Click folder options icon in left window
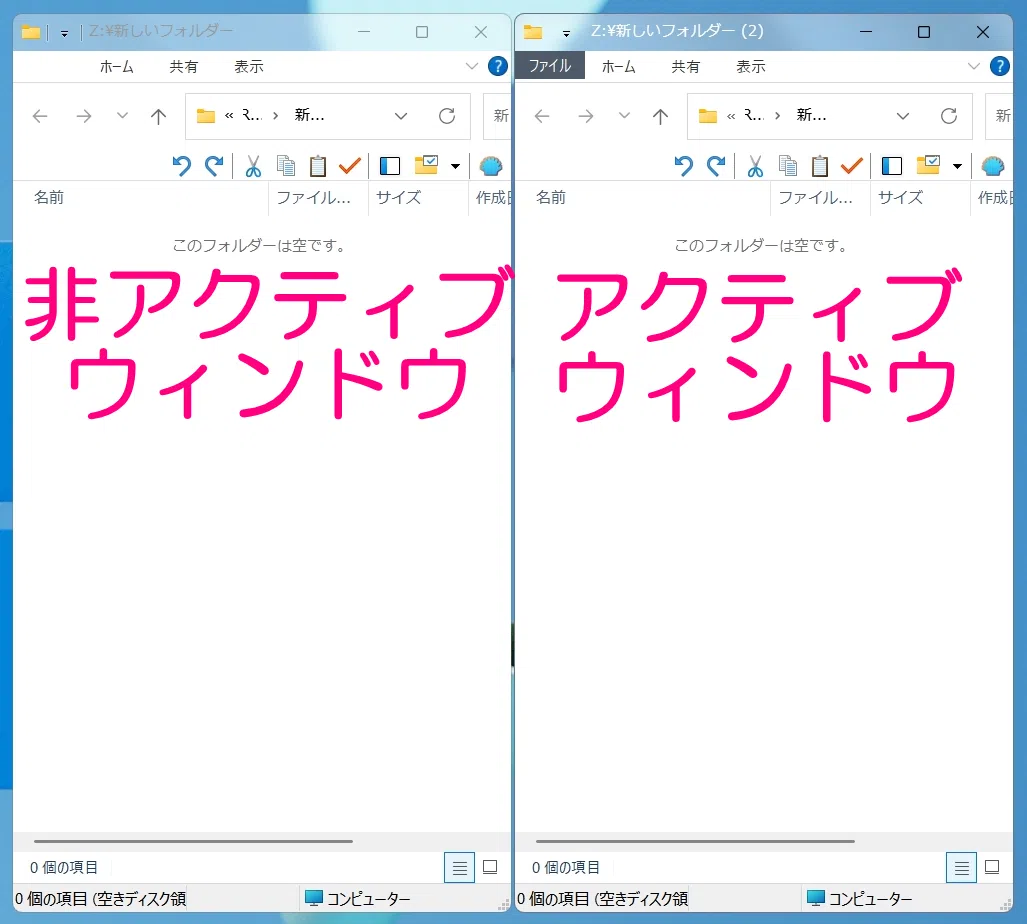 pyautogui.click(x=426, y=164)
